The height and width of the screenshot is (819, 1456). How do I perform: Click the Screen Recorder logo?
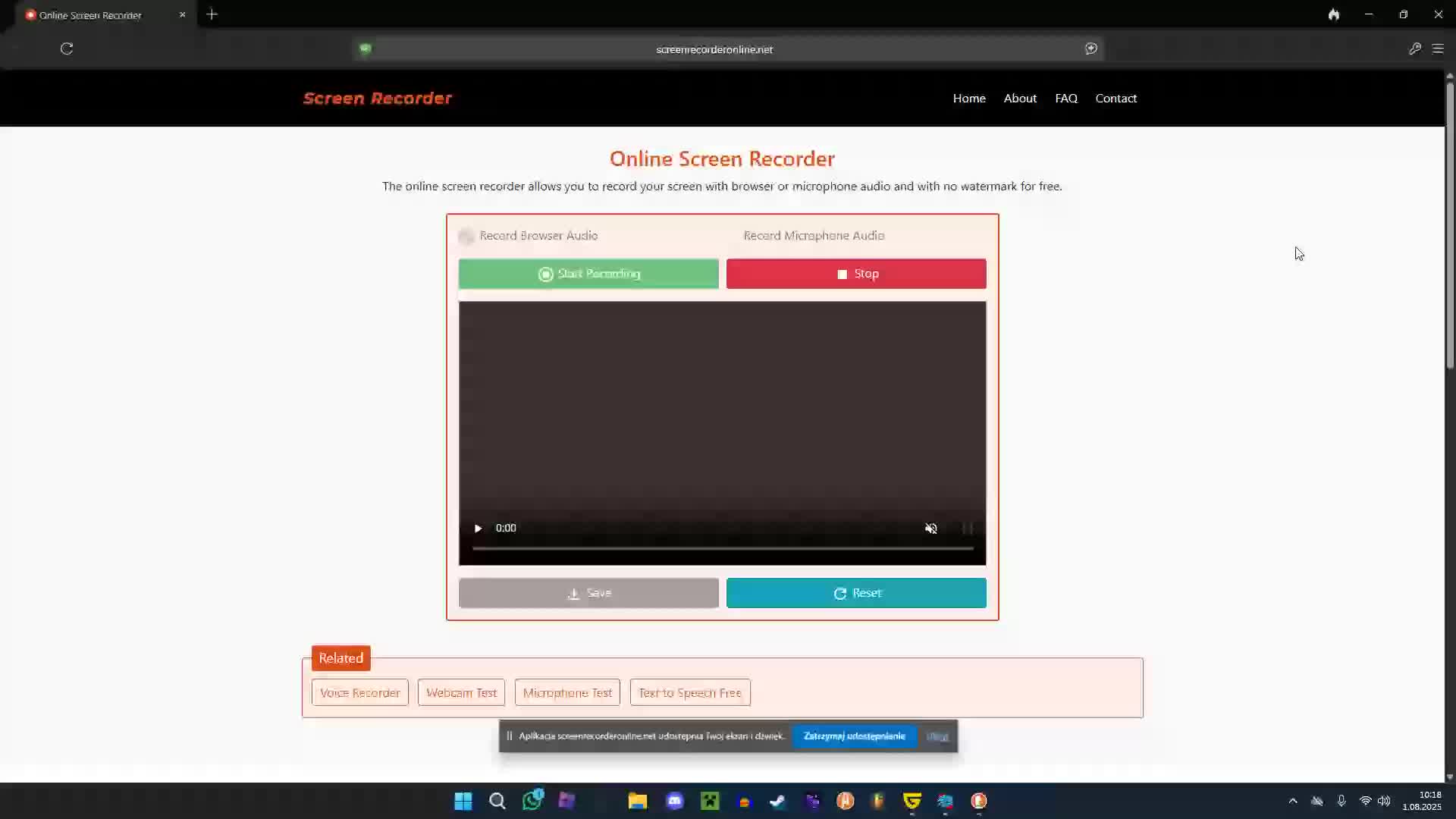pyautogui.click(x=378, y=98)
